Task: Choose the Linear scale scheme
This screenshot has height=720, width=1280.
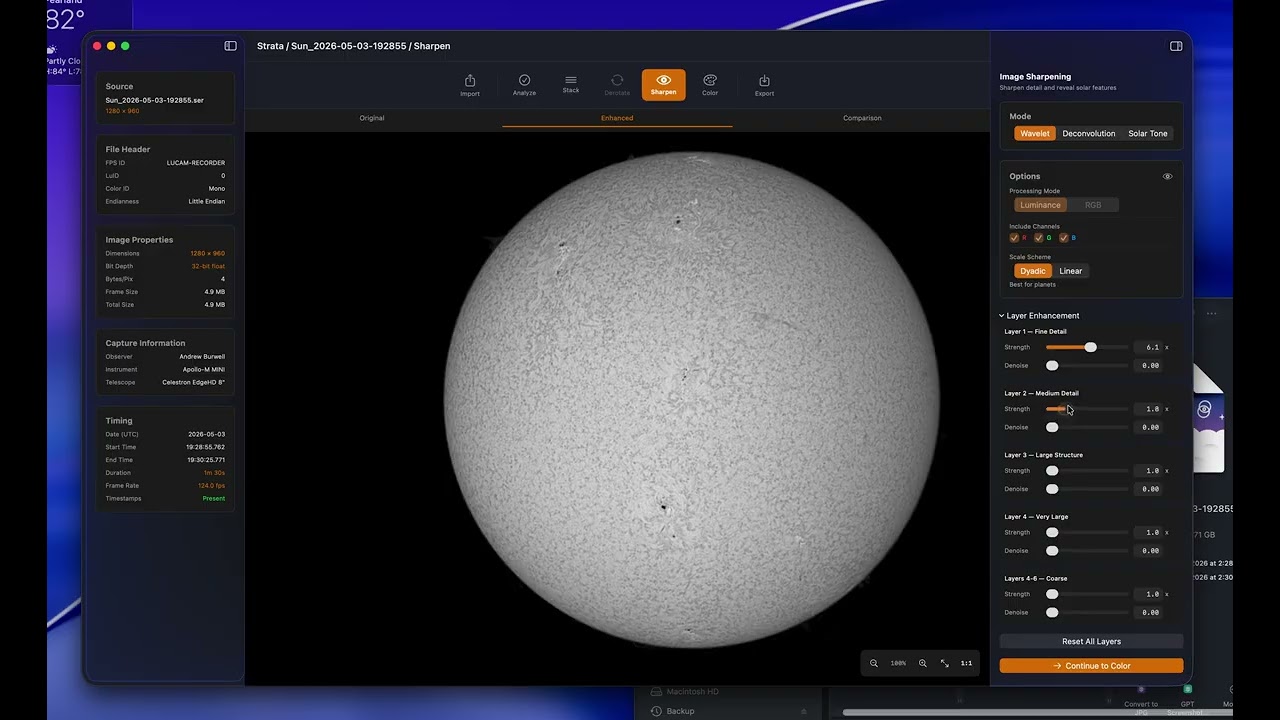Action: (x=1071, y=271)
